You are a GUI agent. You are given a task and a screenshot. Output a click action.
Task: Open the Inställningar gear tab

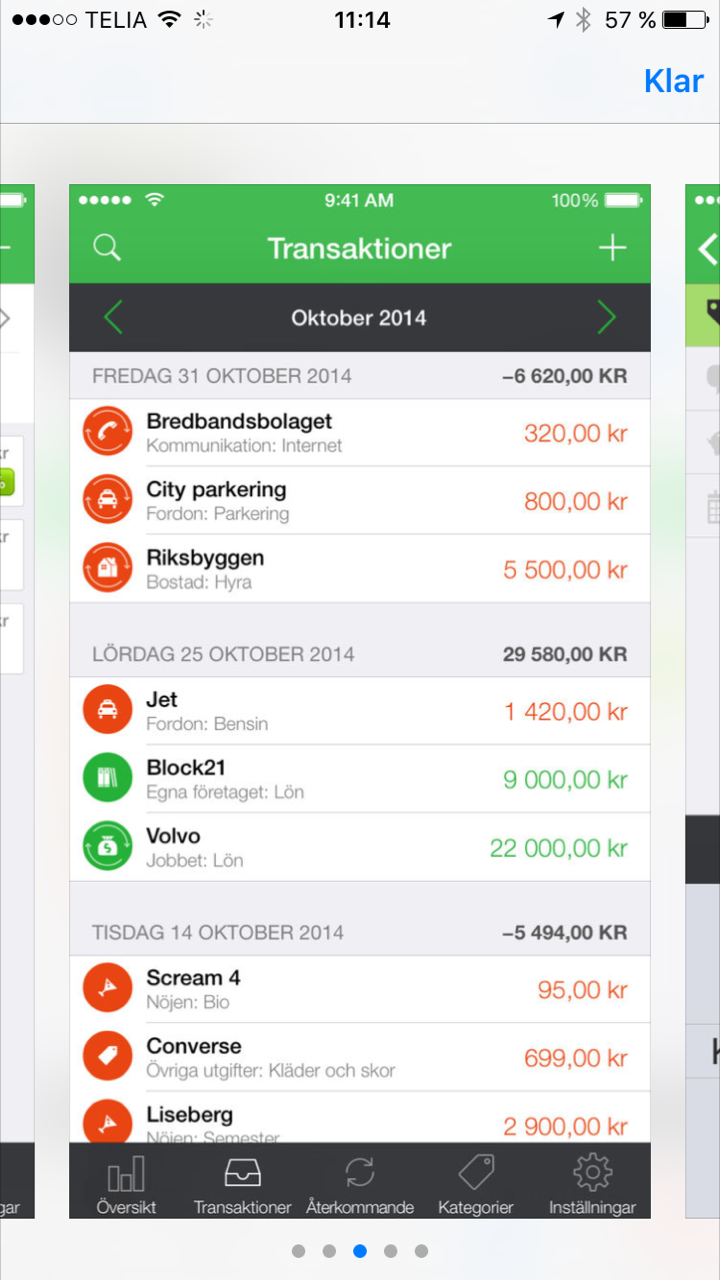pyautogui.click(x=592, y=1184)
